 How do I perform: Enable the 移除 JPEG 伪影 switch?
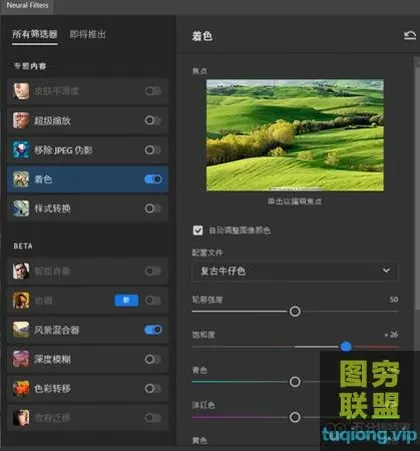153,150
